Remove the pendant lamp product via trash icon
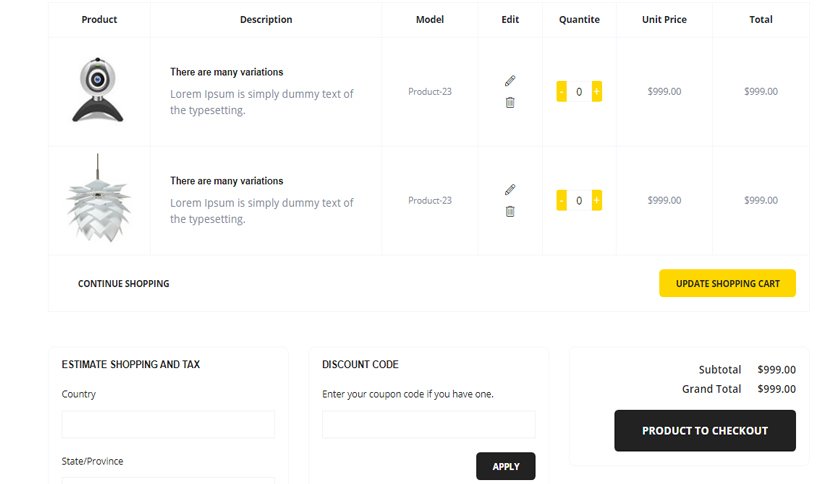The height and width of the screenshot is (484, 836). pyautogui.click(x=510, y=211)
